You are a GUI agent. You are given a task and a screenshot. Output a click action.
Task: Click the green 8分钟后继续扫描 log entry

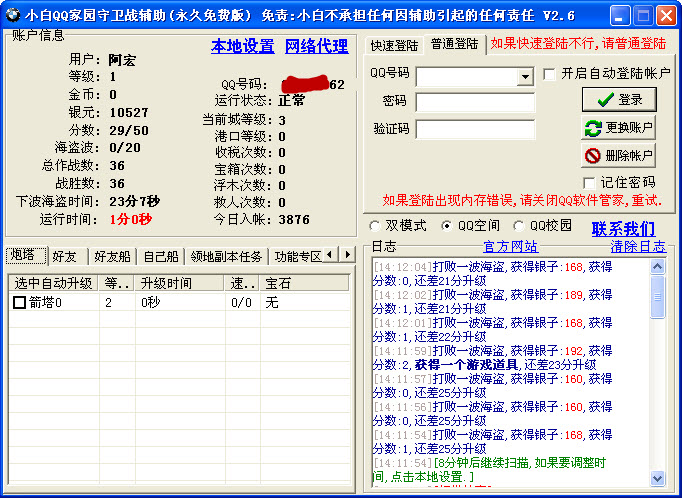click(x=489, y=470)
